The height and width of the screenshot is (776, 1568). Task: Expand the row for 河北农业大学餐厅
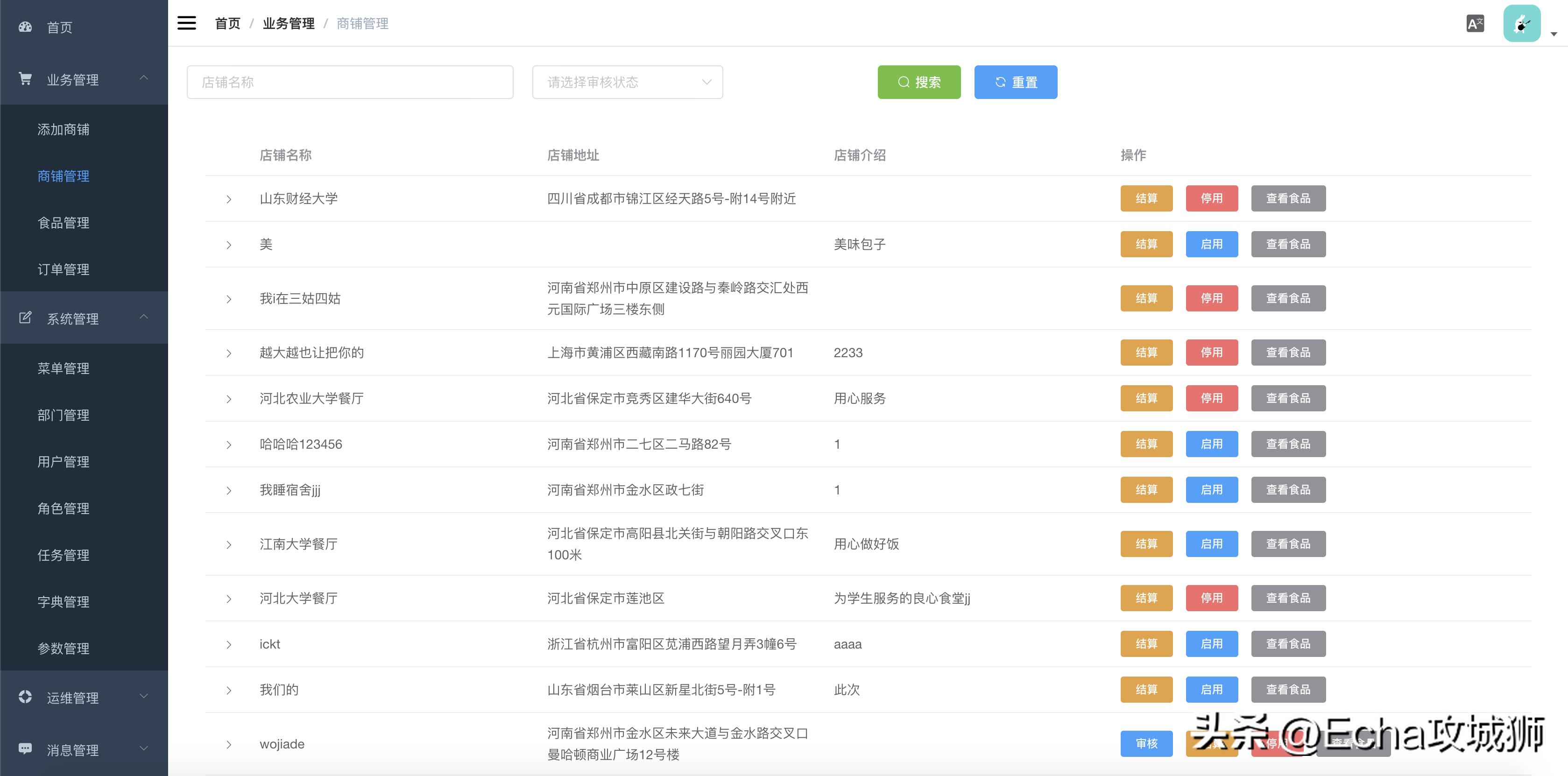tap(229, 398)
